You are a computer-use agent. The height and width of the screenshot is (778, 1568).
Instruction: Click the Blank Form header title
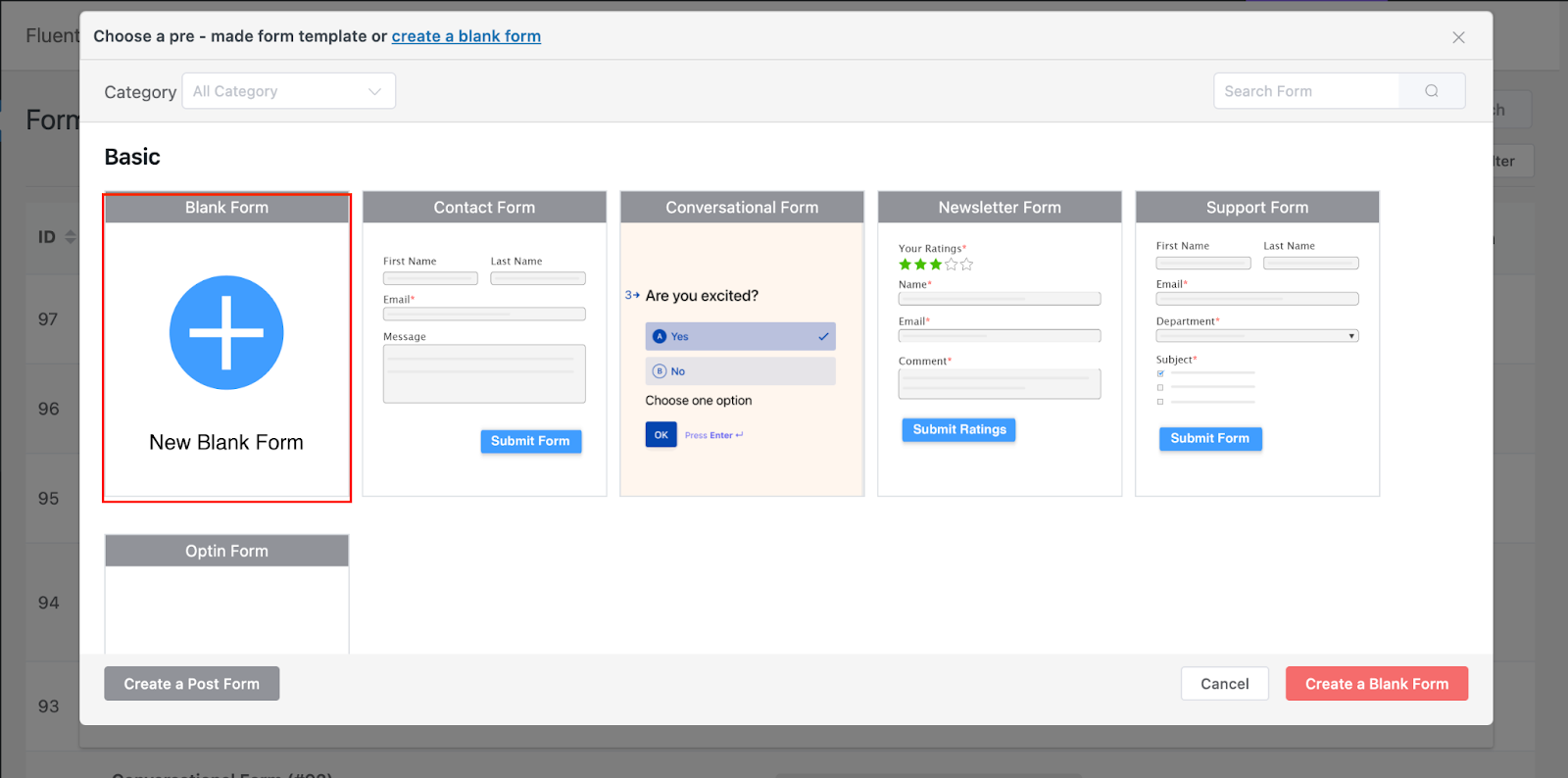click(x=226, y=208)
